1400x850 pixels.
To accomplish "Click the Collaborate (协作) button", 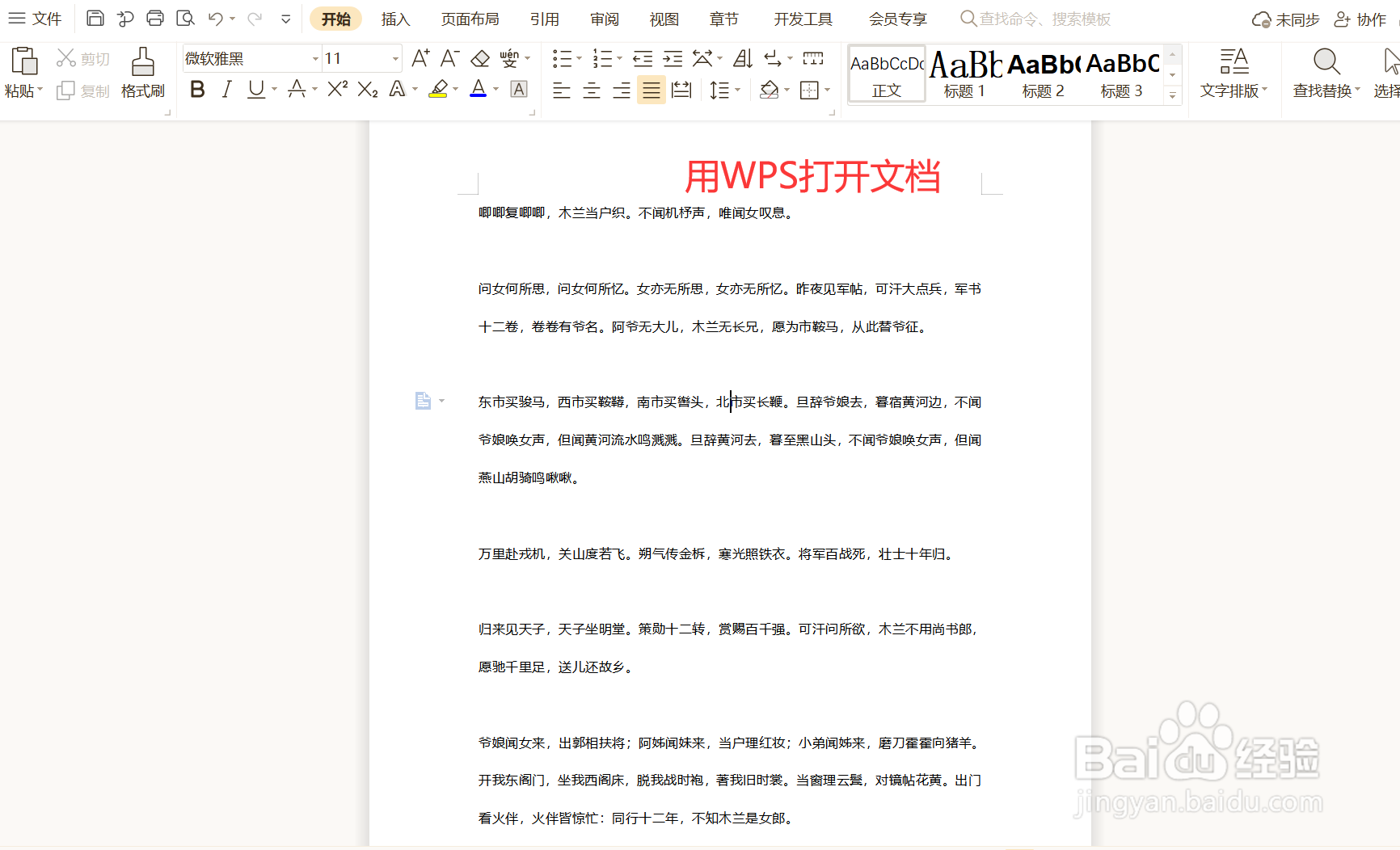I will pos(1360,19).
